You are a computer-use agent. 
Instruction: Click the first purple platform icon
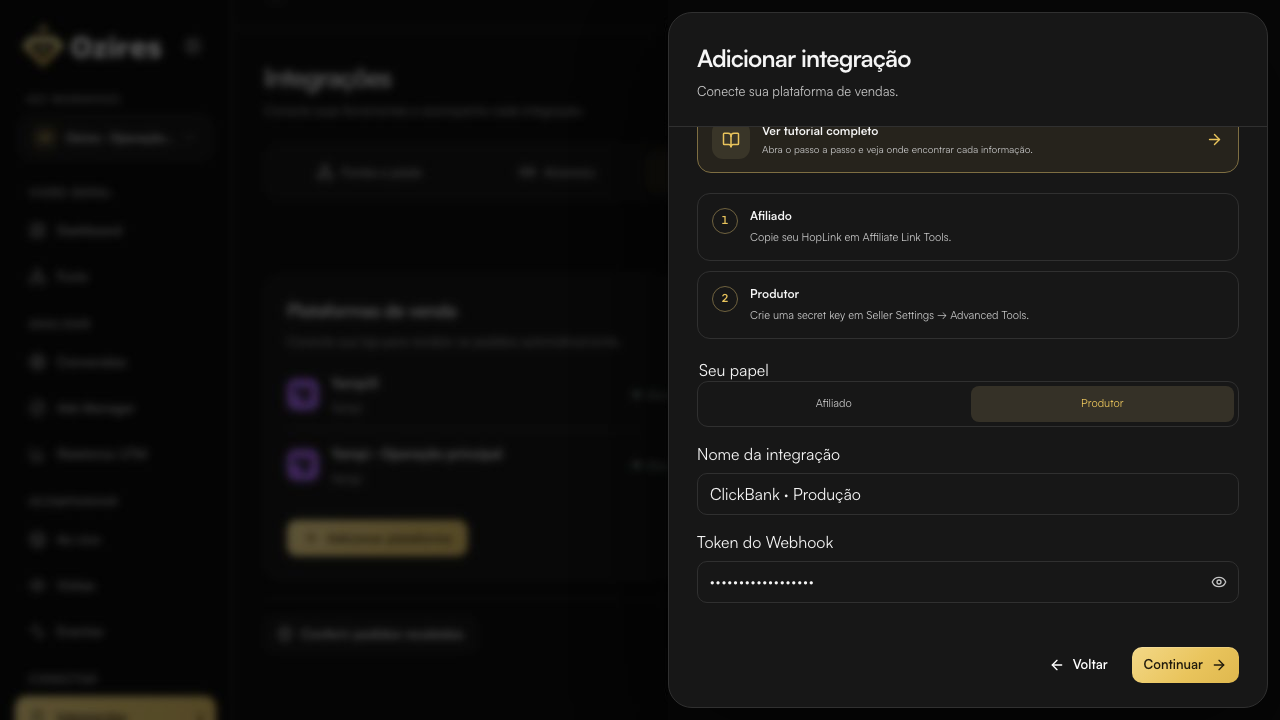pos(303,395)
